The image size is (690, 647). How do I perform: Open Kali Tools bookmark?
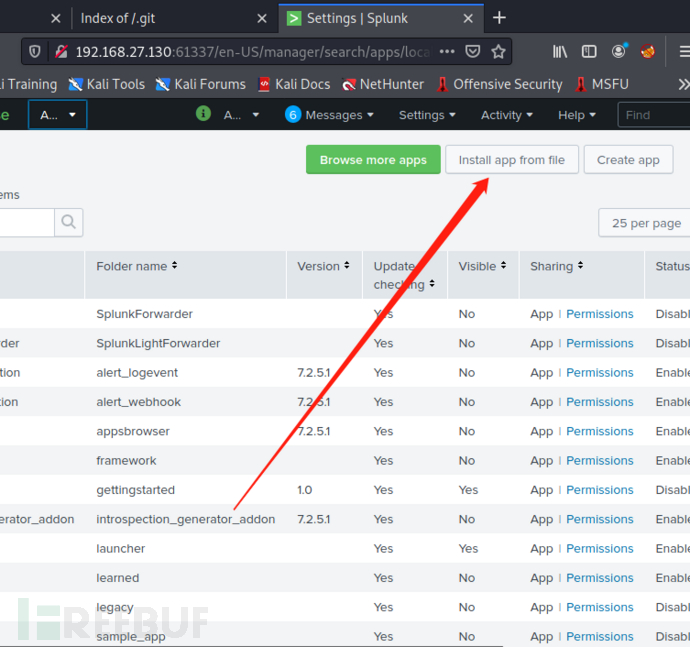coord(106,84)
